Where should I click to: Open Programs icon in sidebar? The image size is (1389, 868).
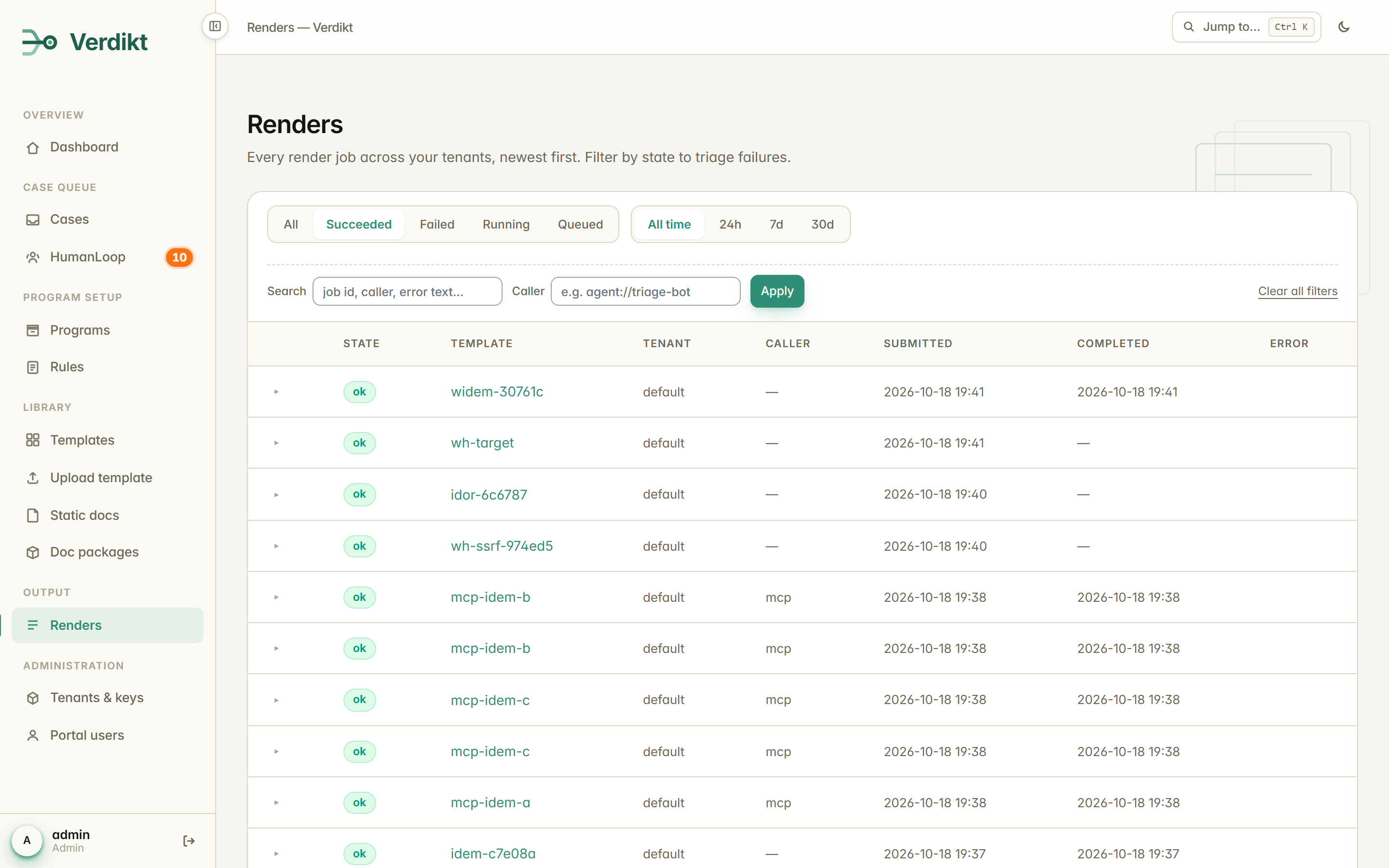coord(33,330)
